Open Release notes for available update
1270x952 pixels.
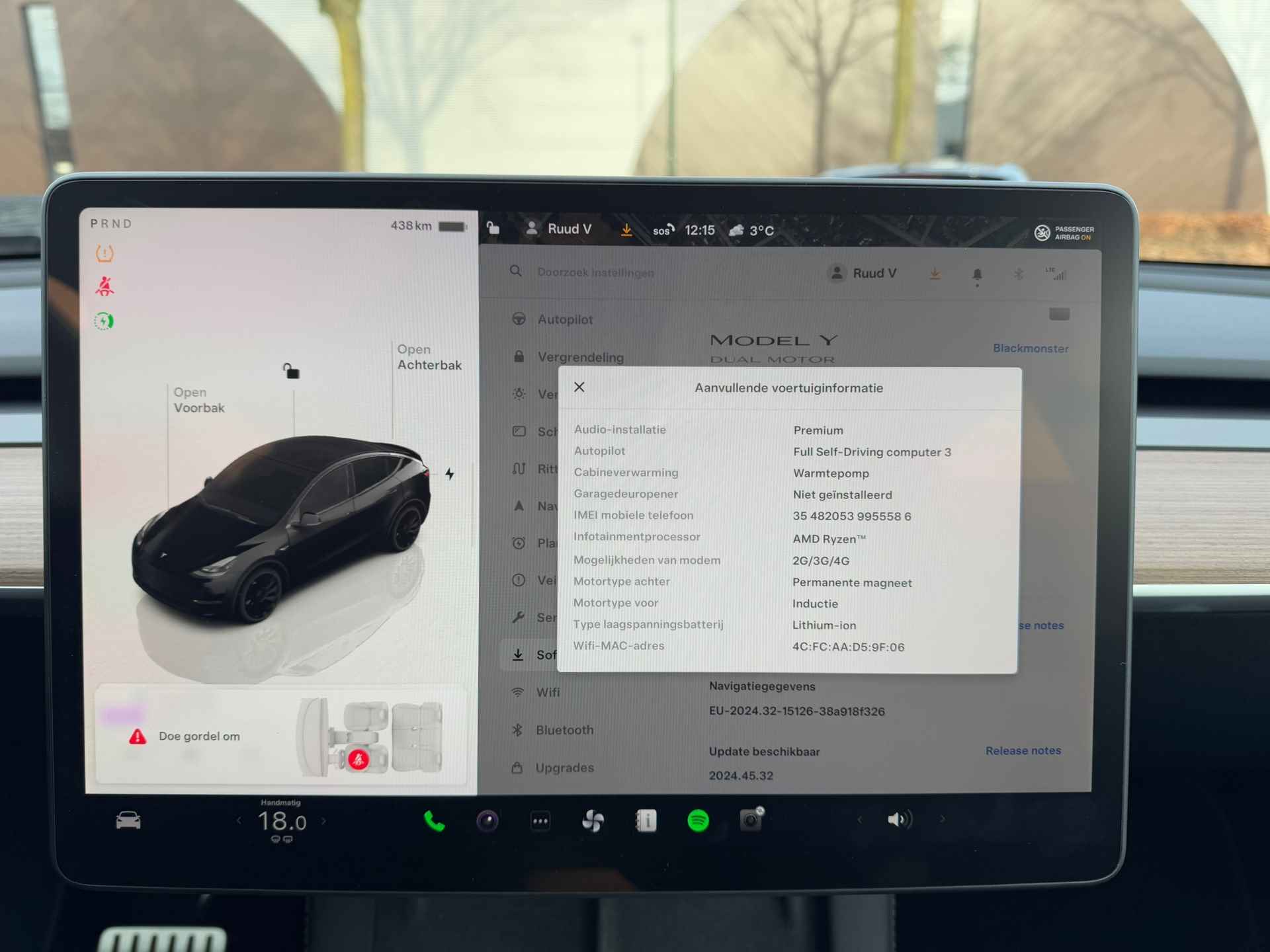(x=1023, y=750)
